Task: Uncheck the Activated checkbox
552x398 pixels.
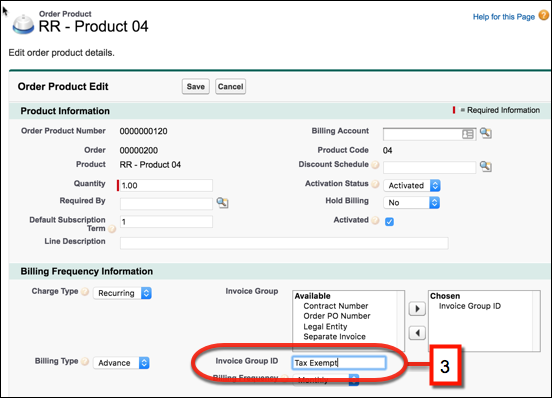Action: click(389, 222)
